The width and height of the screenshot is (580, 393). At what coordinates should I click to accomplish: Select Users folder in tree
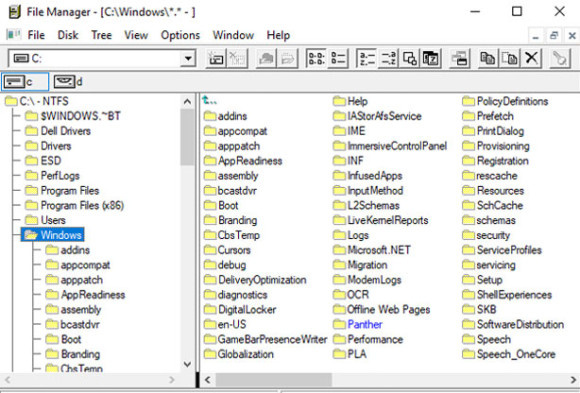45,220
